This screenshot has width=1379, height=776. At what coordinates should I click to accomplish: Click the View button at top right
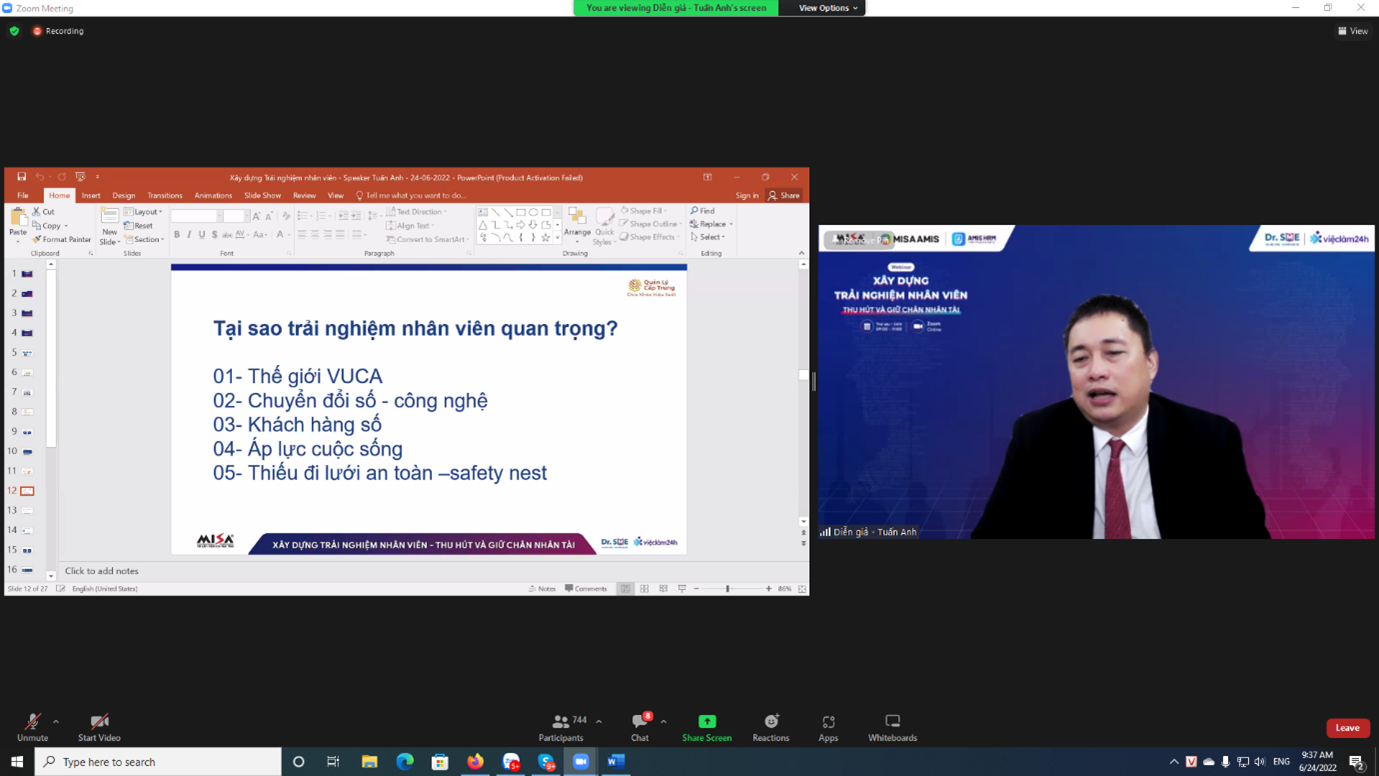[1353, 31]
